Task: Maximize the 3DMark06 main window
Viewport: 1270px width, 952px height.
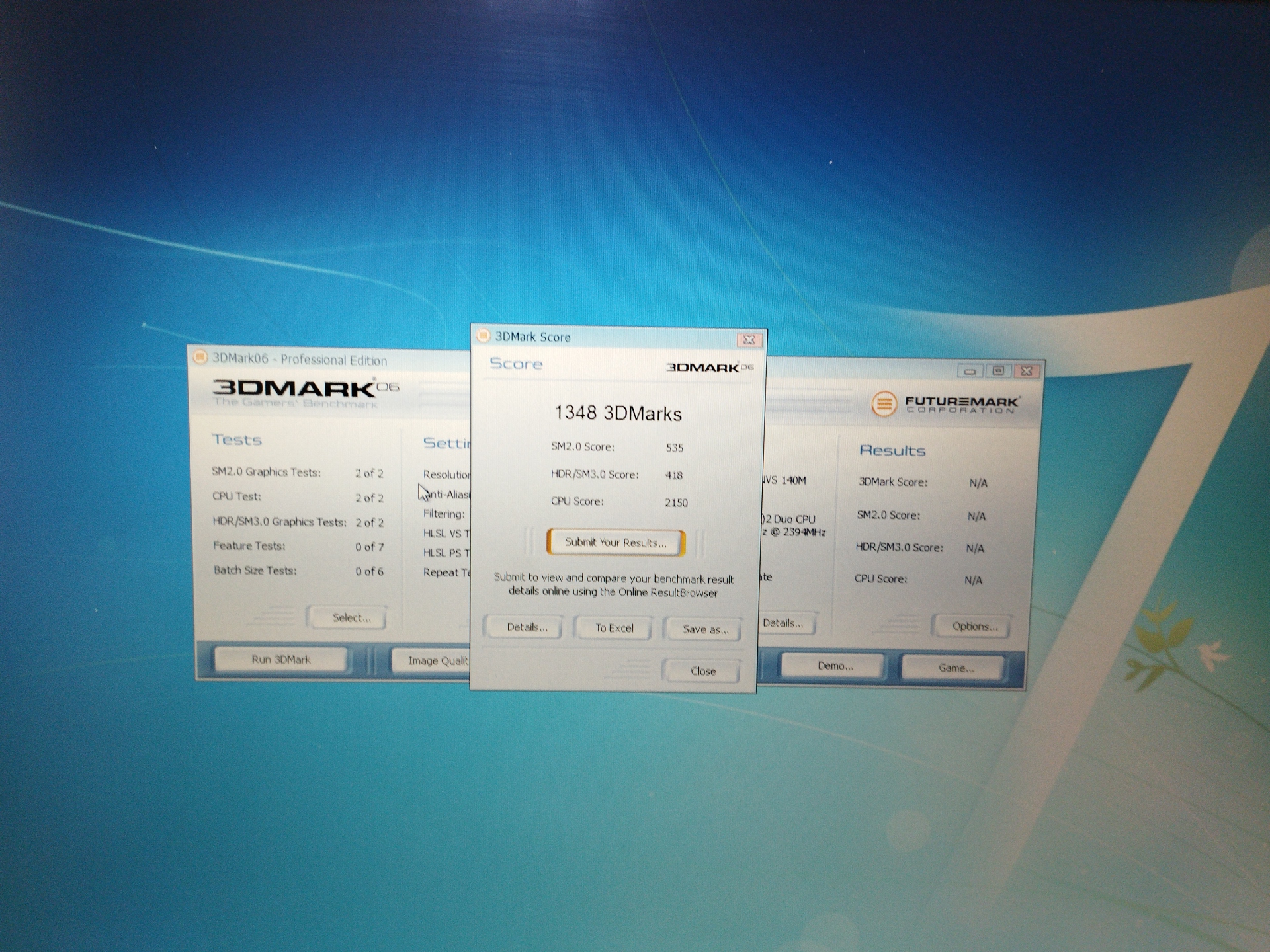Action: coord(998,371)
